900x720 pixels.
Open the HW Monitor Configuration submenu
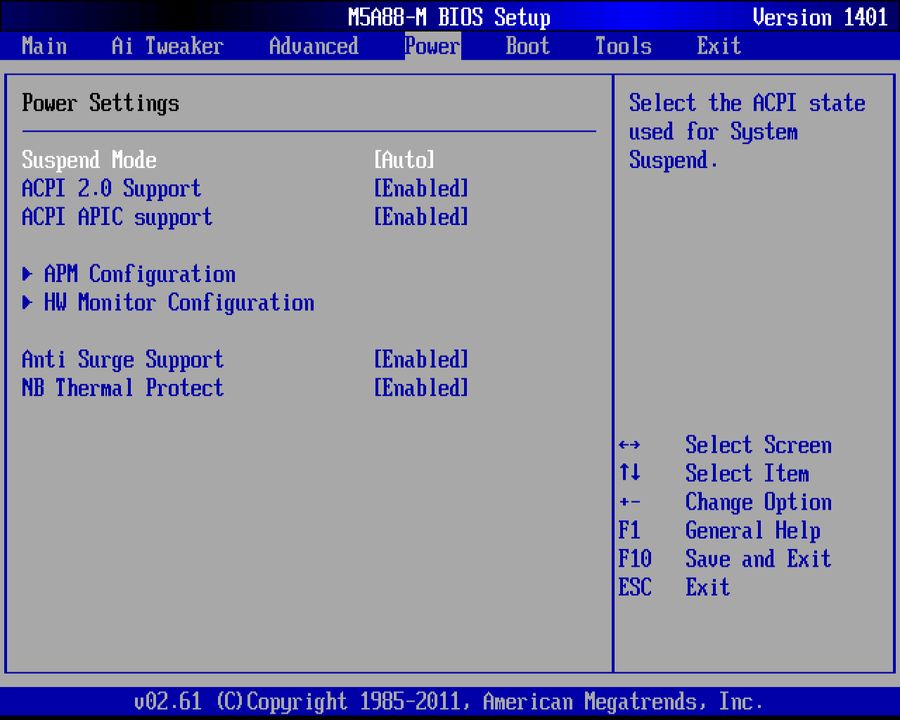point(179,303)
